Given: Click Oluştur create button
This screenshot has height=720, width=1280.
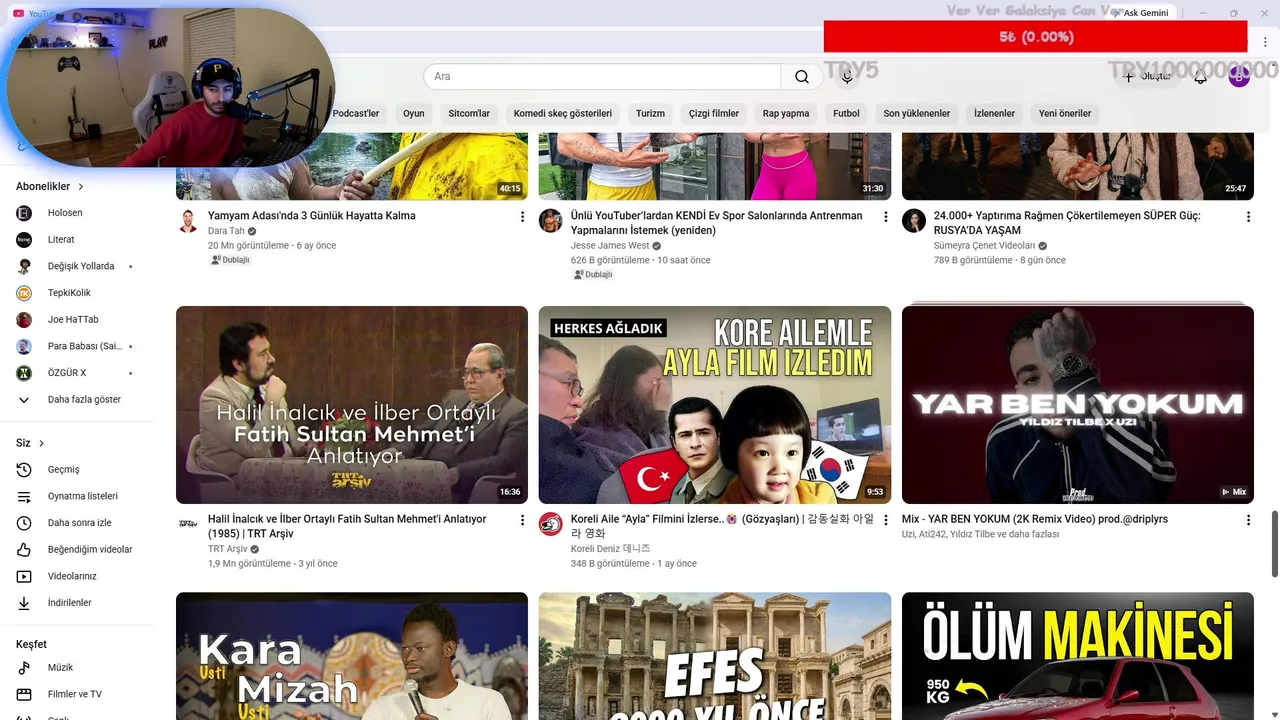Looking at the screenshot, I should (1147, 77).
